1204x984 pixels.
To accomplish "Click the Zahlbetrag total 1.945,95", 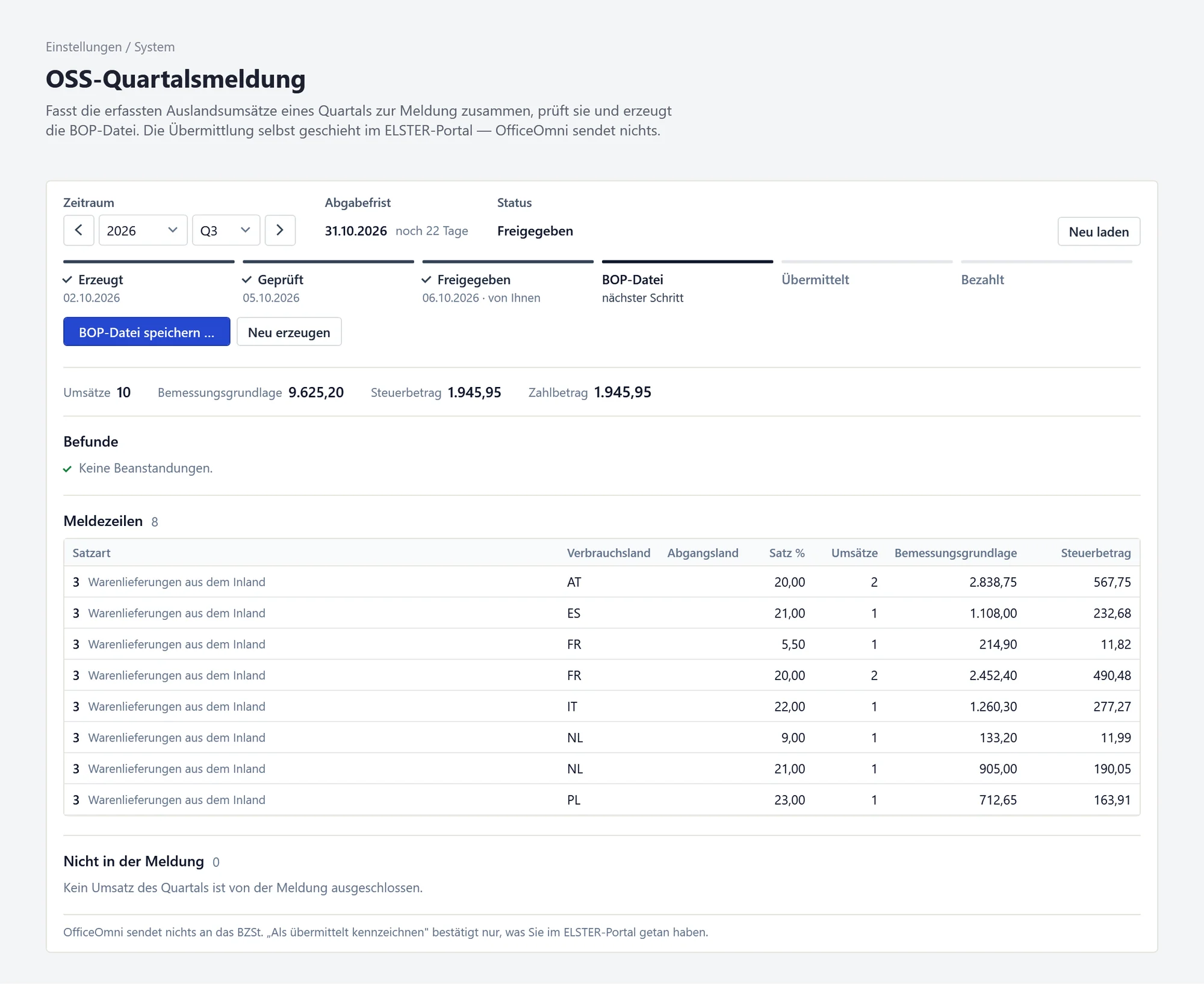I will coord(622,392).
